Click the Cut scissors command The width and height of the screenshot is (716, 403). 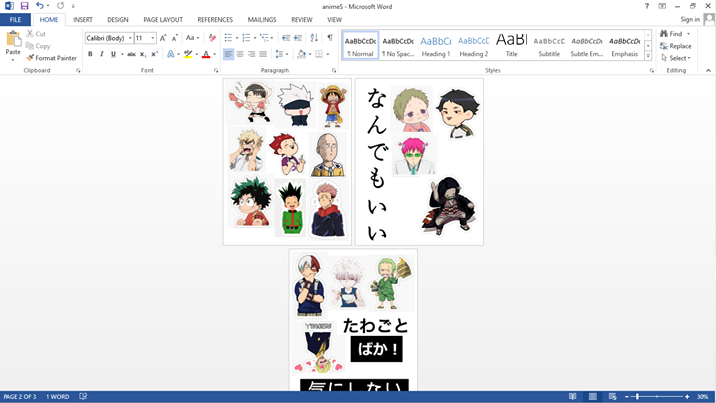(36, 34)
